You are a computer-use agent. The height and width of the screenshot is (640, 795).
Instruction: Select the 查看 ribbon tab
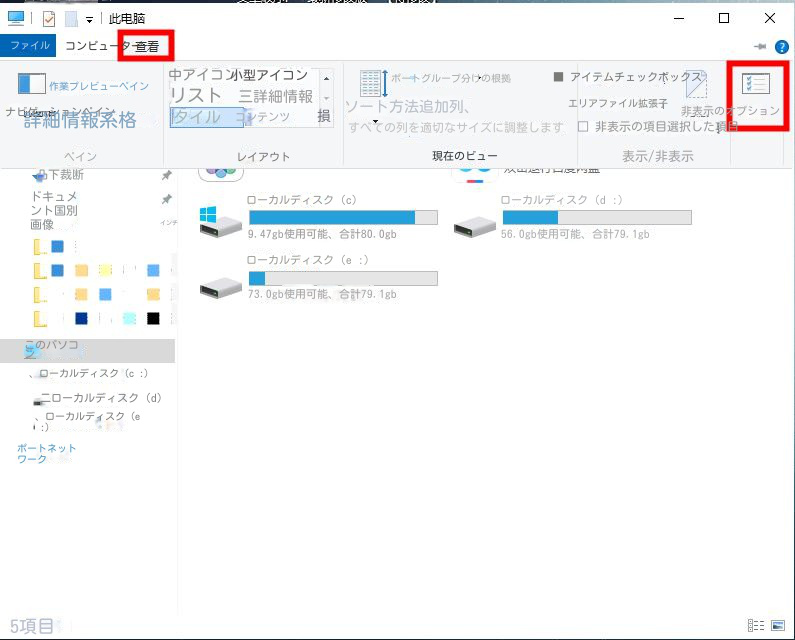click(147, 47)
